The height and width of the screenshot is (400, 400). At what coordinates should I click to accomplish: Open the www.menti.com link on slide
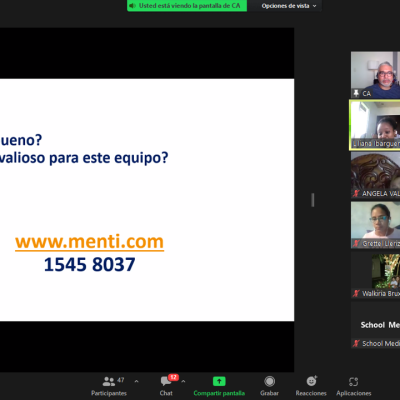click(x=89, y=241)
